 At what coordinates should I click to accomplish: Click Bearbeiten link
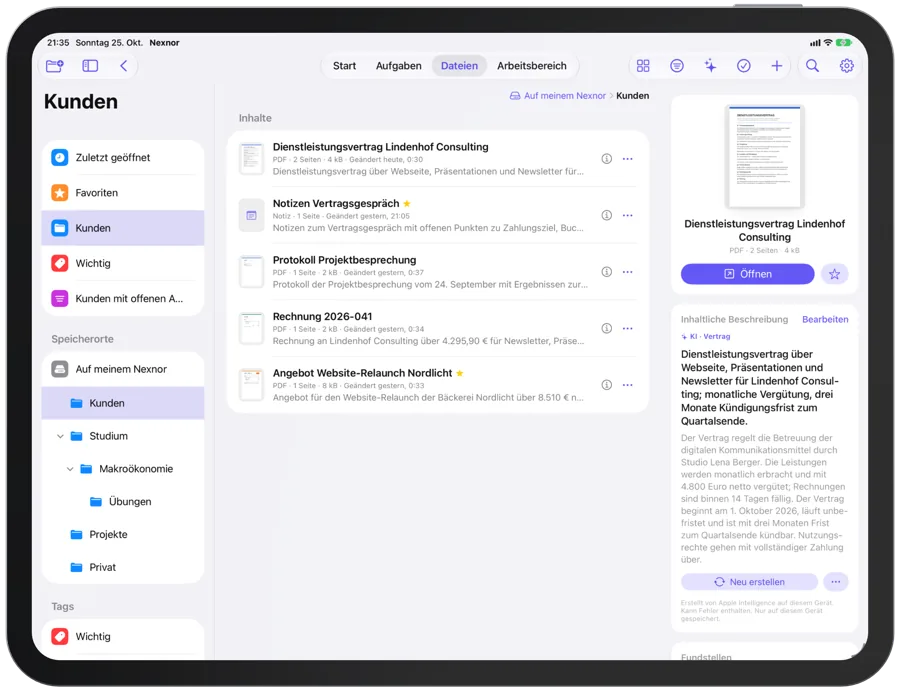click(x=825, y=320)
